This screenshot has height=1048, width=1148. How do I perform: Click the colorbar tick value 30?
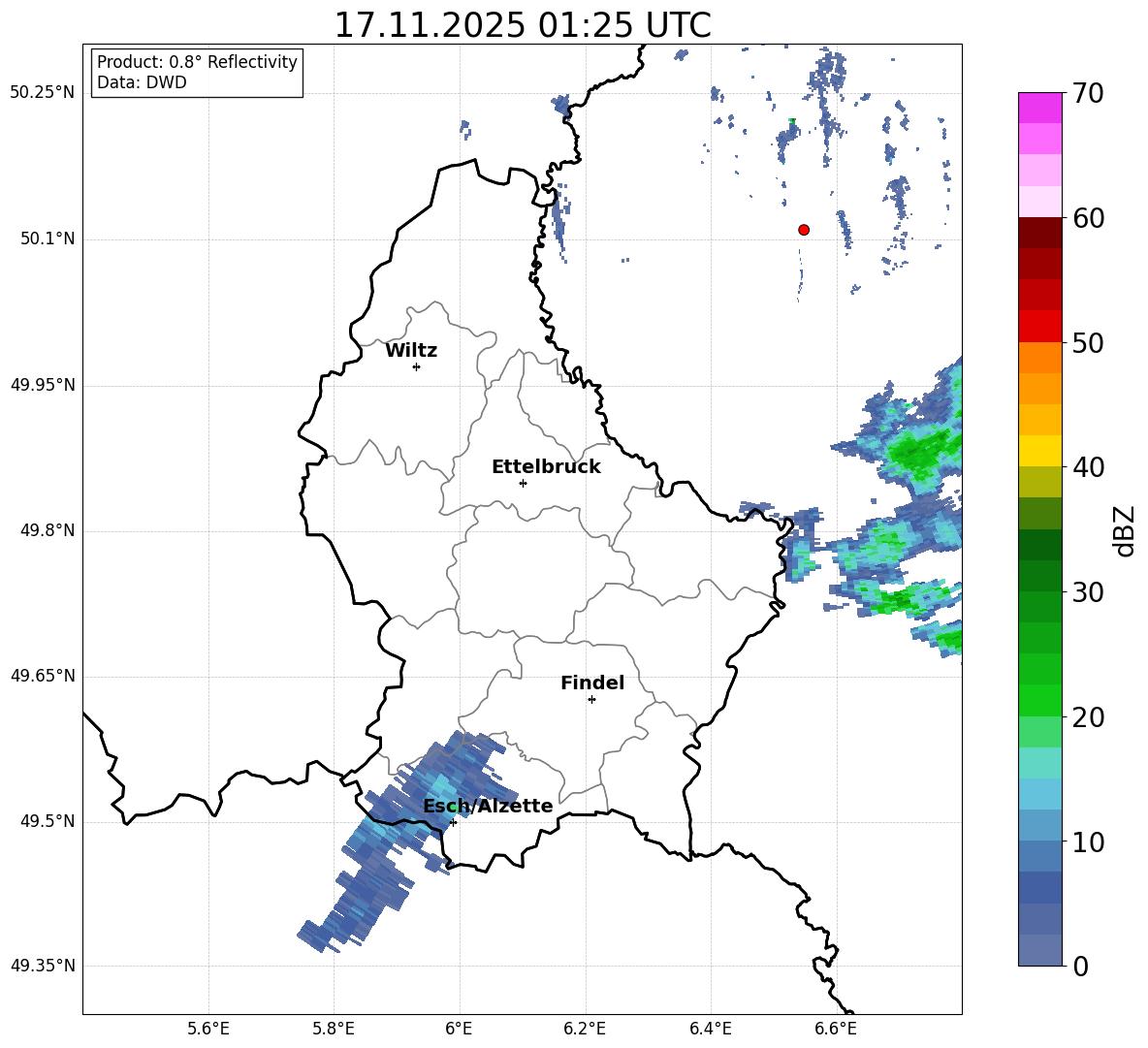1088,592
